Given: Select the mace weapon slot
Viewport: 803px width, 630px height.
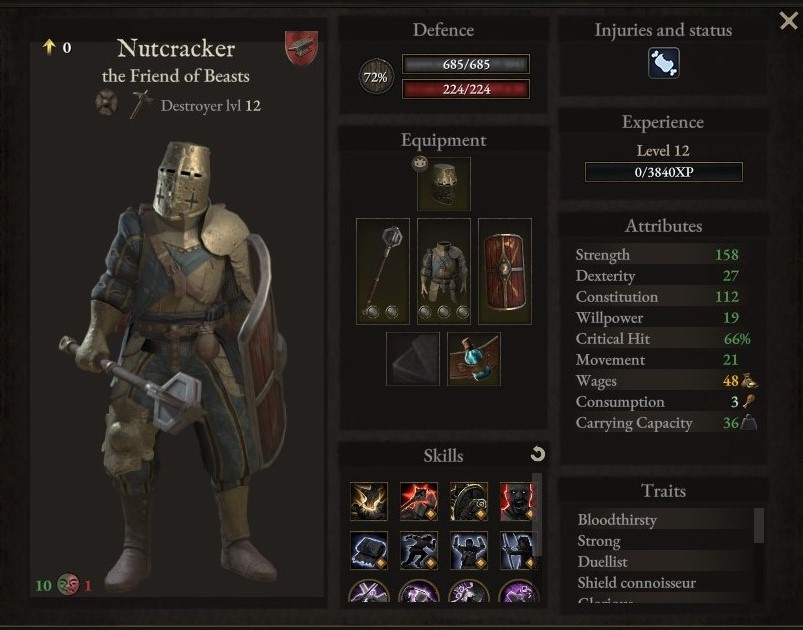Looking at the screenshot, I should (383, 271).
